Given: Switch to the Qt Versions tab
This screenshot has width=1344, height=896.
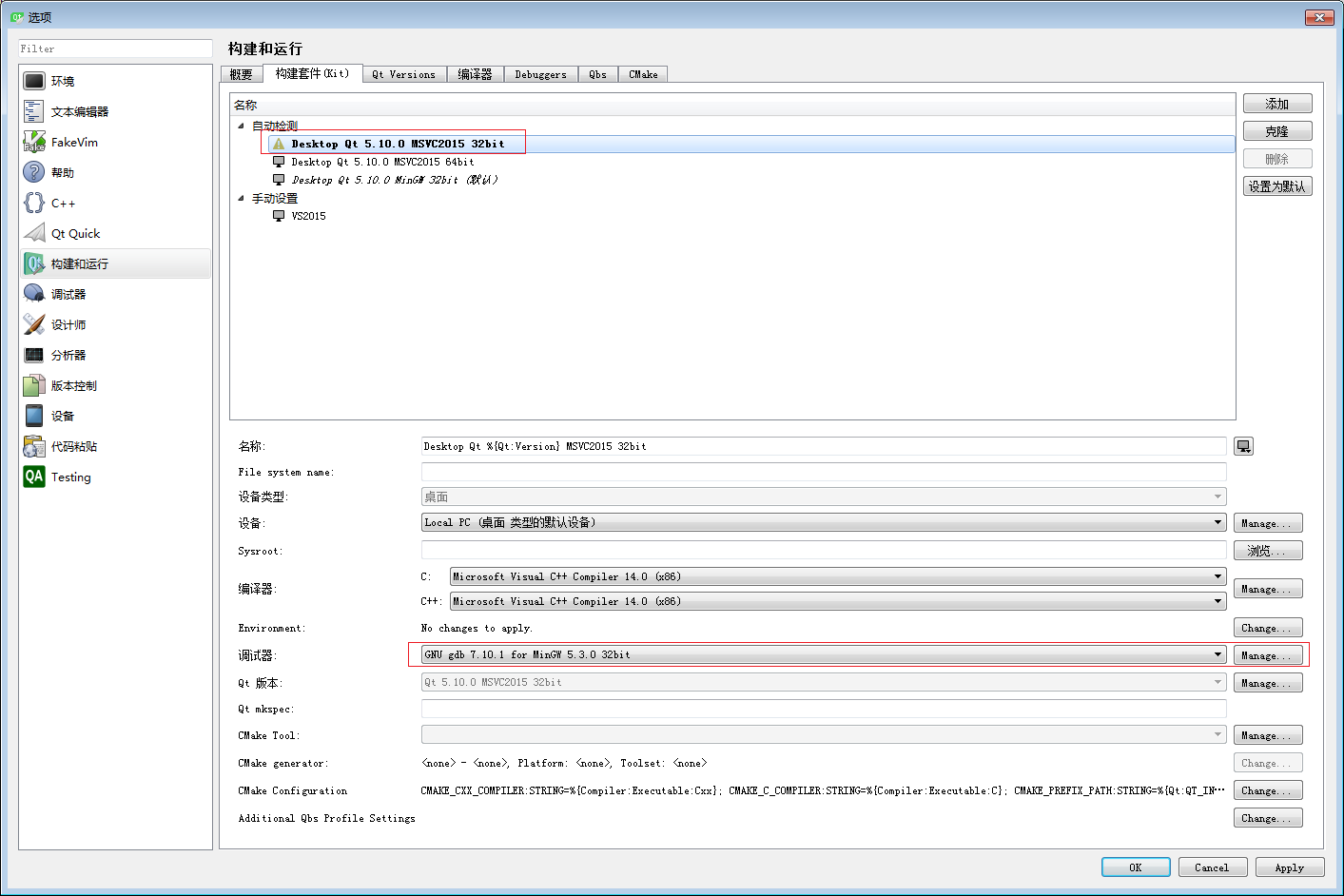Looking at the screenshot, I should [403, 73].
